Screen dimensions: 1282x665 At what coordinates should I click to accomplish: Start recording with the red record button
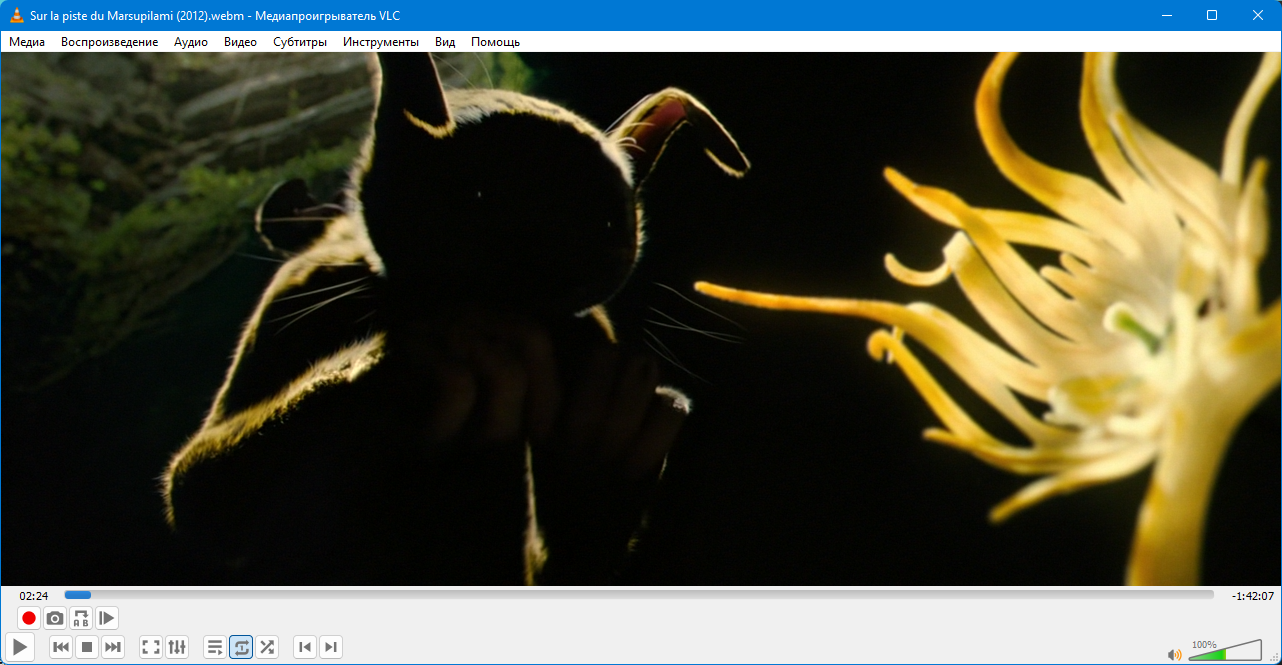coord(29,618)
